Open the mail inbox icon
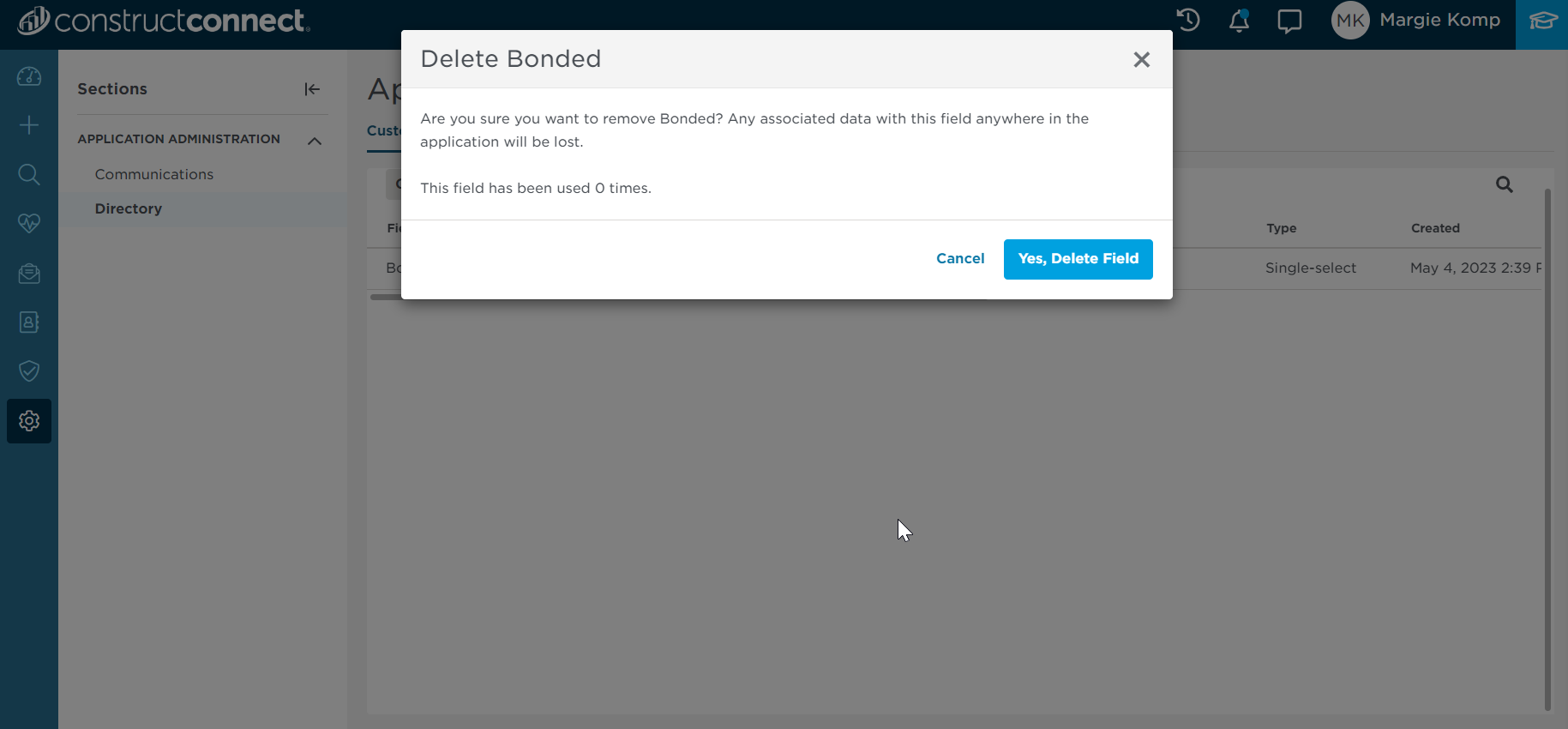 coord(28,274)
